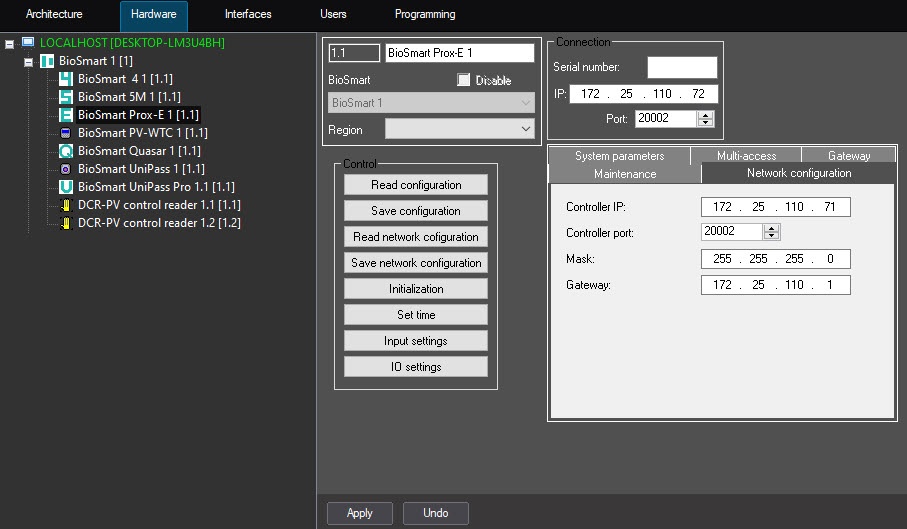The width and height of the screenshot is (907, 529).
Task: Click the Connection Port input 20002
Action: [x=666, y=119]
